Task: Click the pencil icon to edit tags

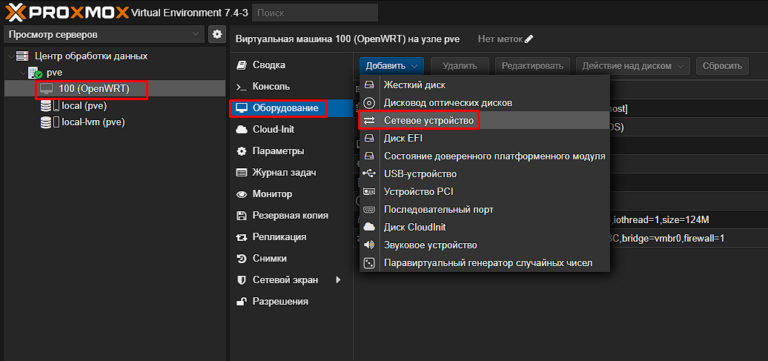Action: (x=528, y=39)
